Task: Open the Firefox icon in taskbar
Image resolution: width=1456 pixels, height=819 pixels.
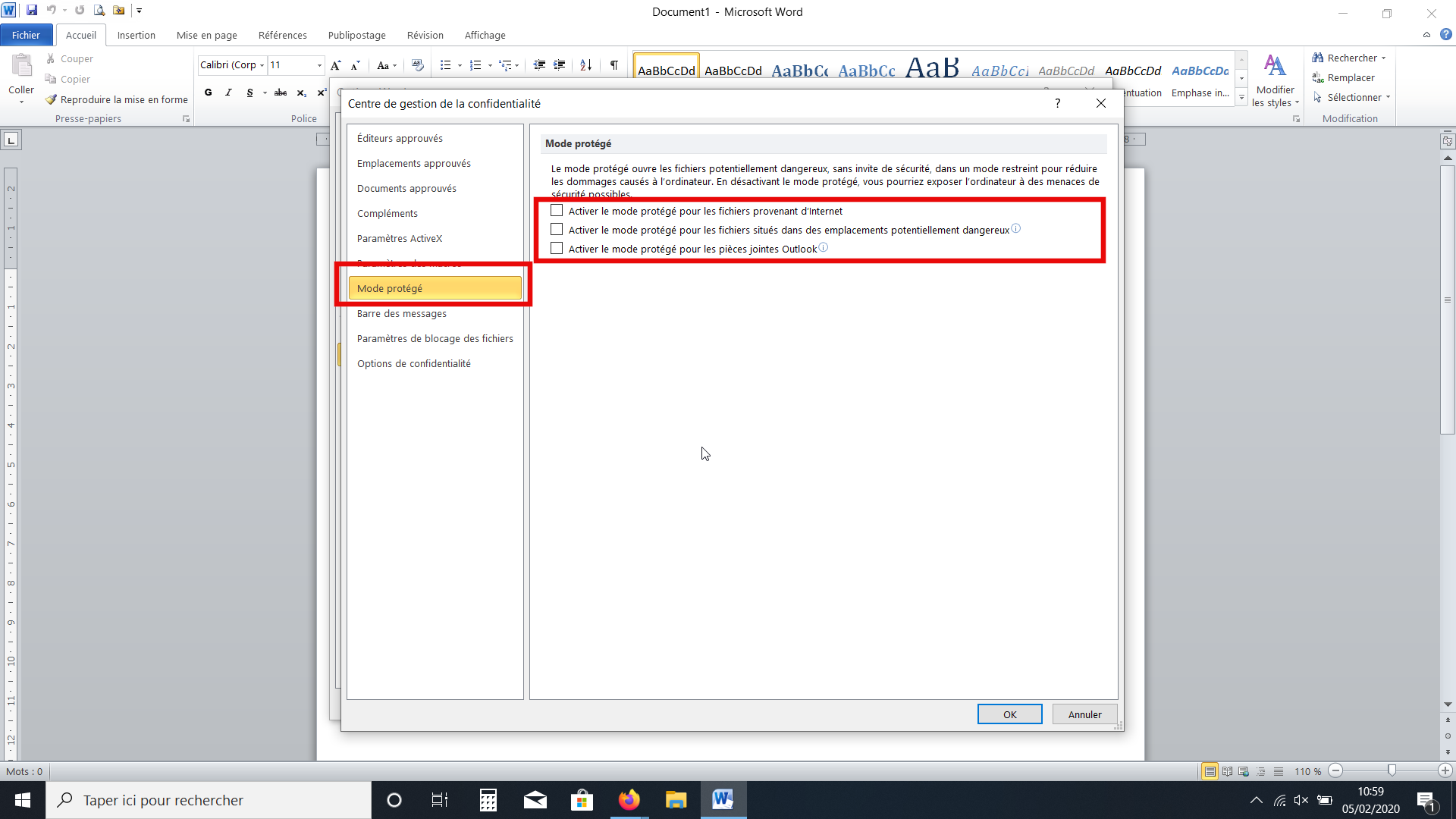Action: click(629, 800)
